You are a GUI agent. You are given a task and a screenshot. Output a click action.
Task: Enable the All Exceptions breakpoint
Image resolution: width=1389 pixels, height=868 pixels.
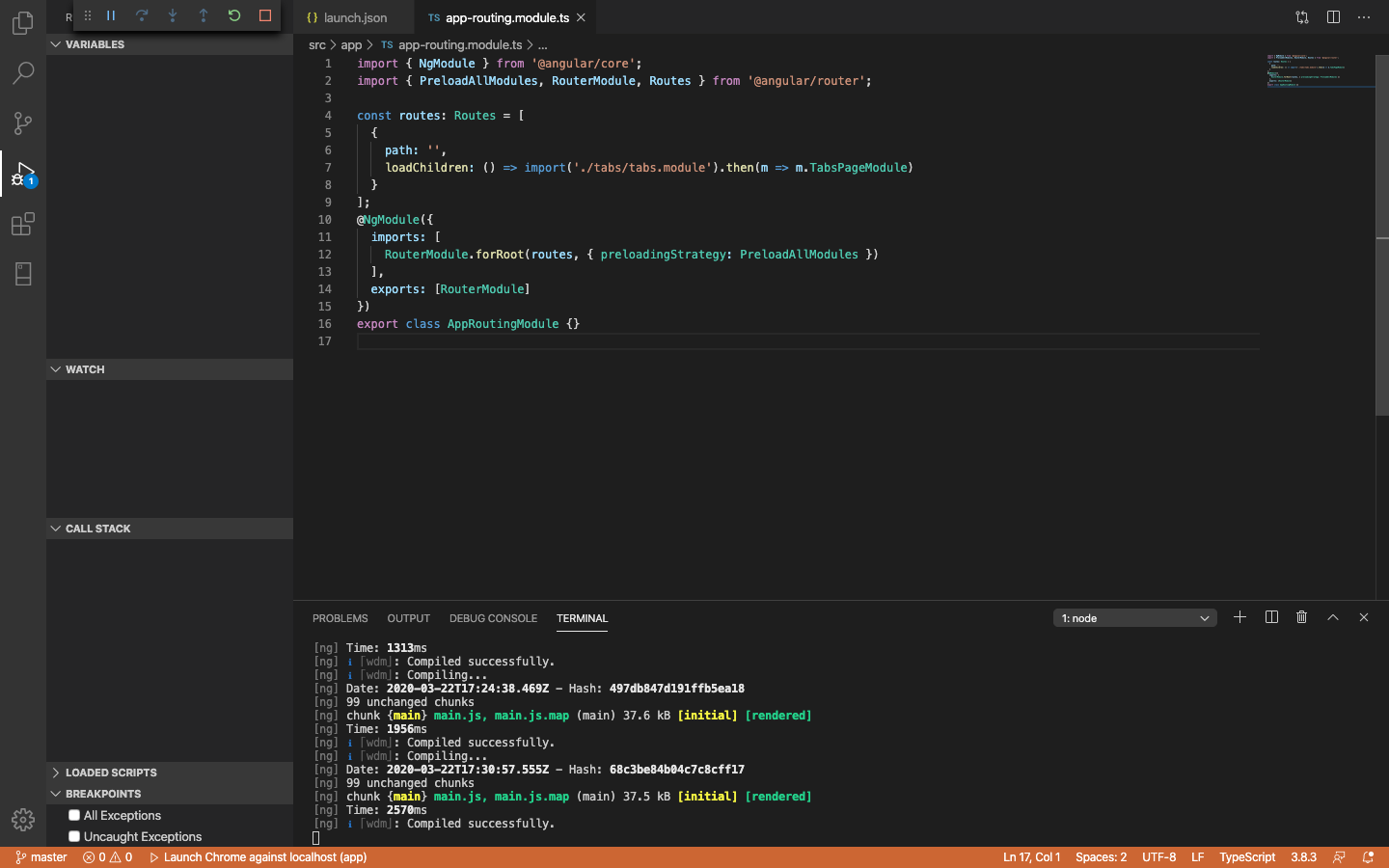pos(74,815)
